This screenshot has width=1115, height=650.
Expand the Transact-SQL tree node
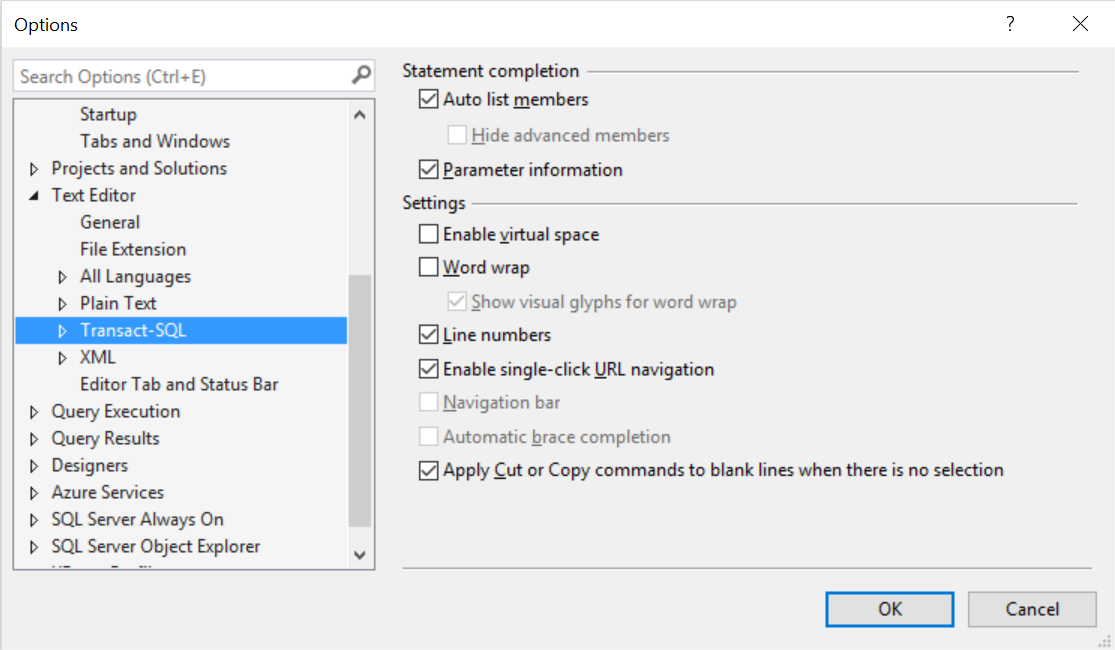pos(62,330)
